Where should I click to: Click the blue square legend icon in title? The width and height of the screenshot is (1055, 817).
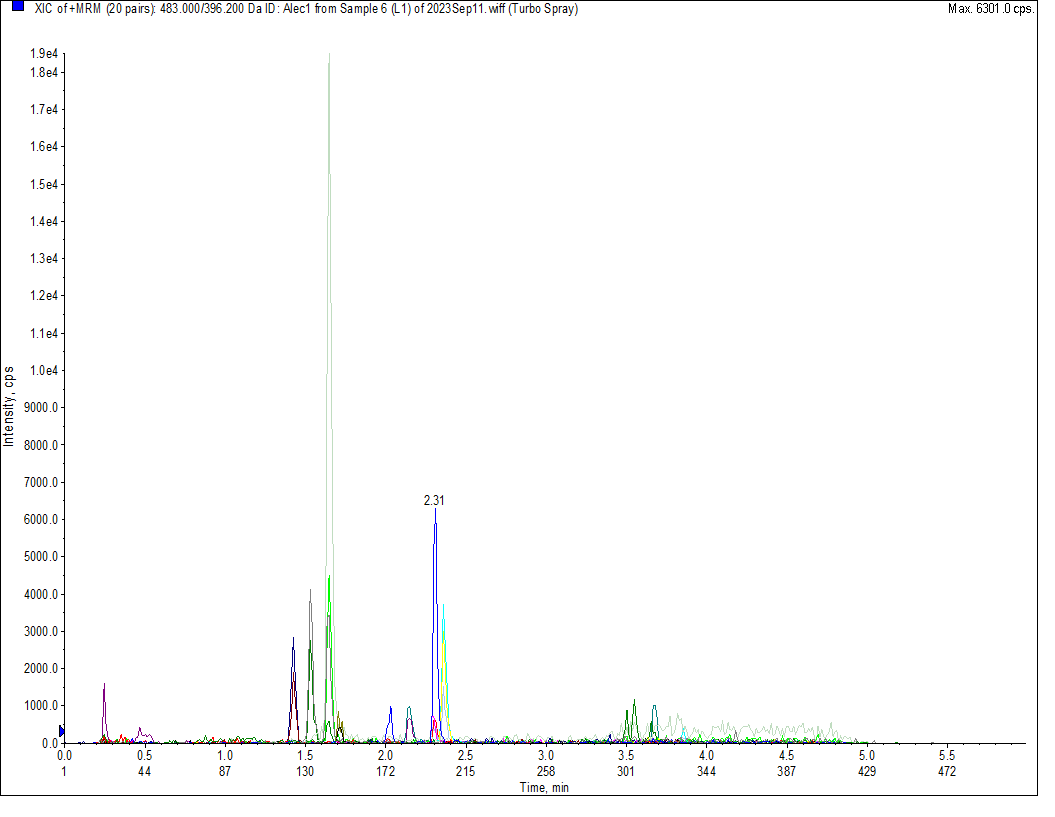coord(18,6)
